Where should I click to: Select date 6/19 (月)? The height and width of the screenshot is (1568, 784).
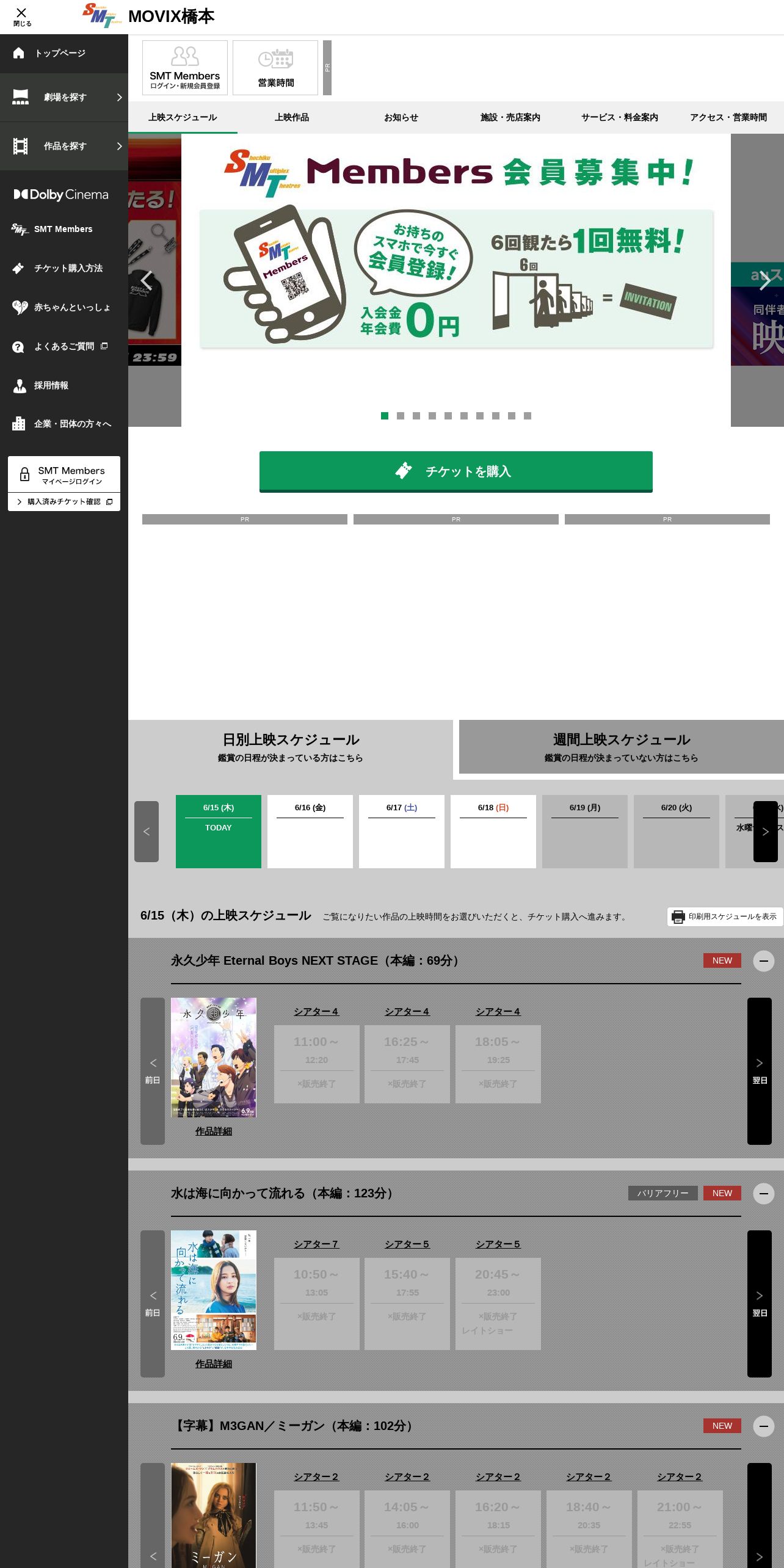click(585, 832)
